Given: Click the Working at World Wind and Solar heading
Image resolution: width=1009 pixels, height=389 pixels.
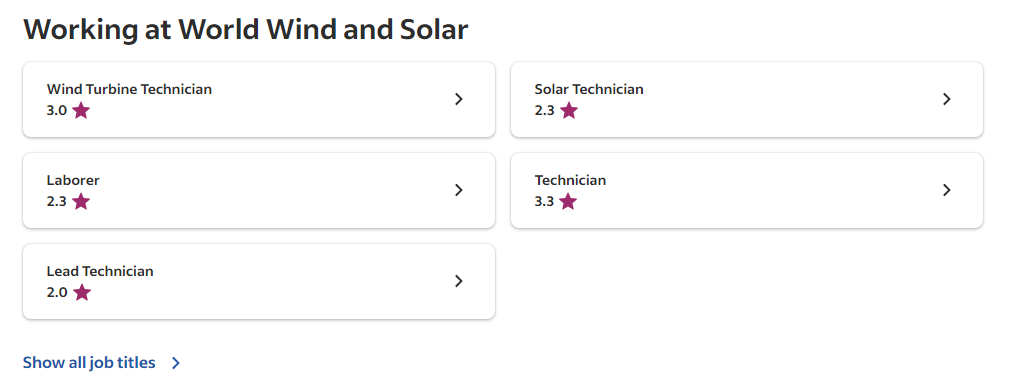Looking at the screenshot, I should click(245, 30).
